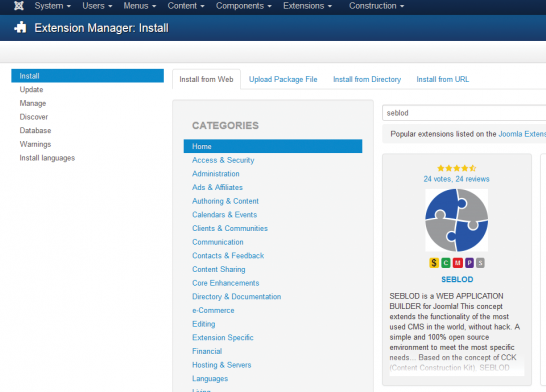Open the Contacts & Feedback category
546x392 pixels.
coord(228,256)
